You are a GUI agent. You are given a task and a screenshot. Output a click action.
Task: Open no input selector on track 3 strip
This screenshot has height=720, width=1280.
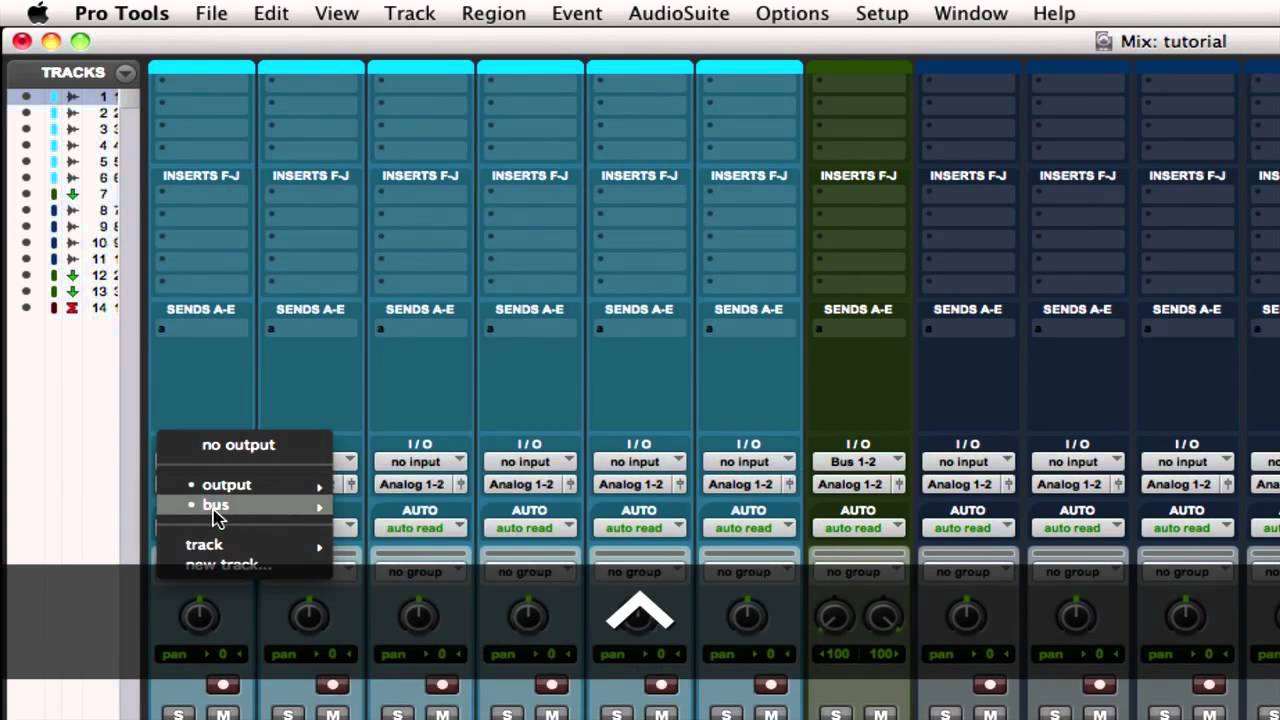(x=420, y=462)
